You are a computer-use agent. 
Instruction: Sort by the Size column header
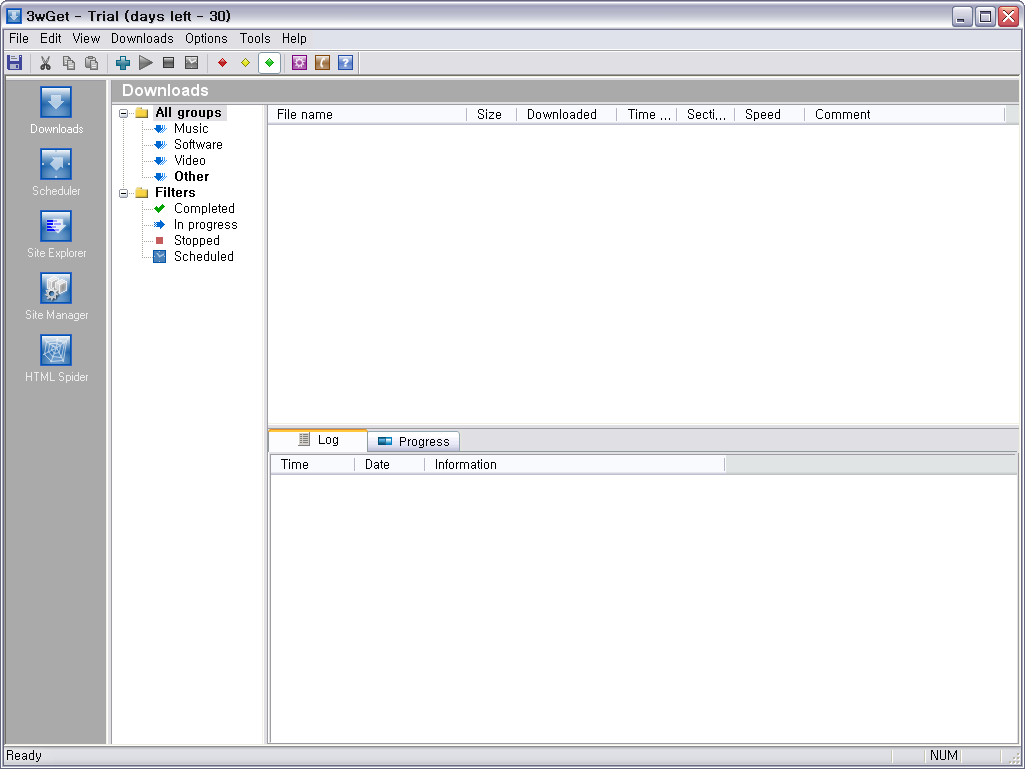click(491, 114)
